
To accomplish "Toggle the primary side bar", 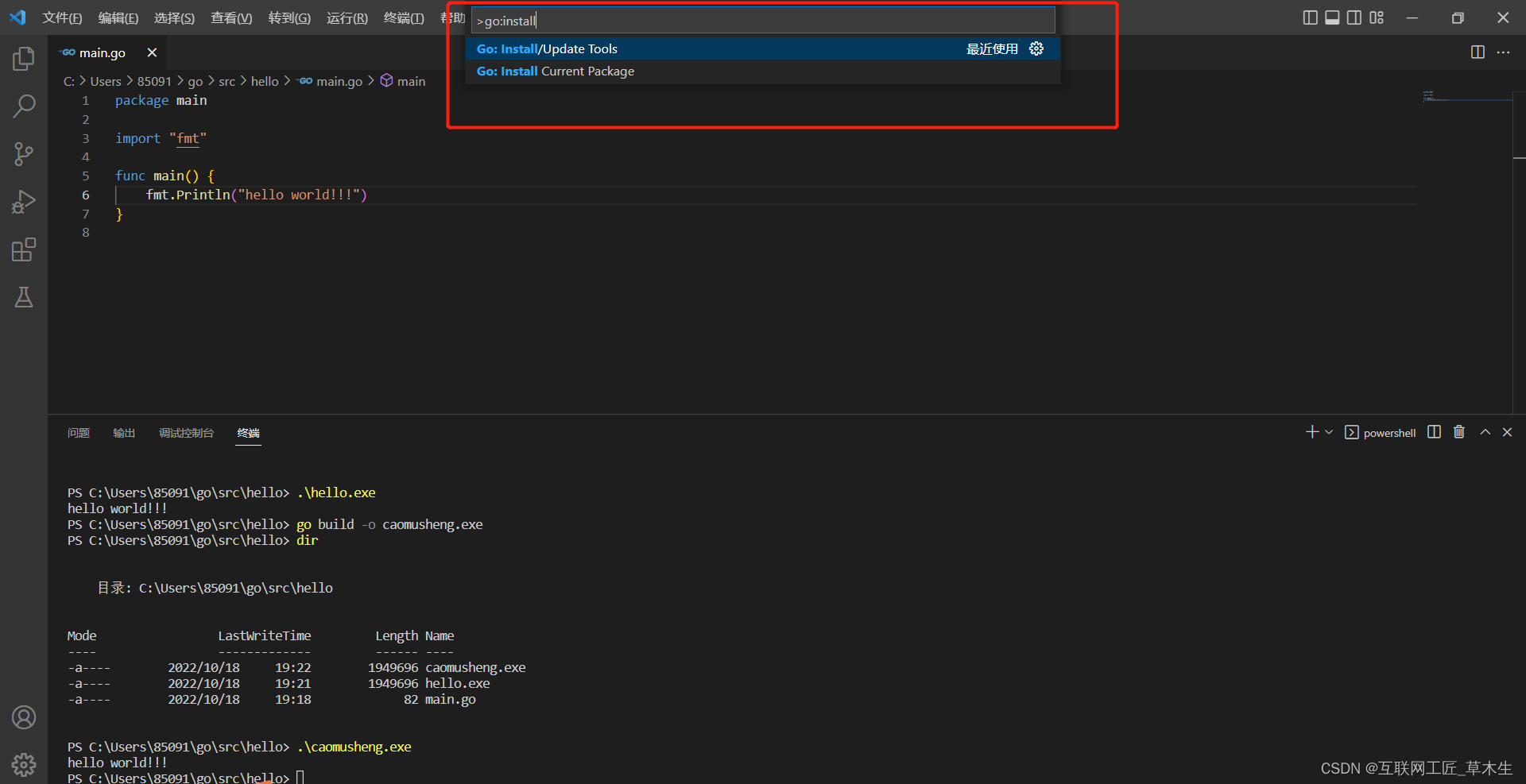I will (1311, 17).
